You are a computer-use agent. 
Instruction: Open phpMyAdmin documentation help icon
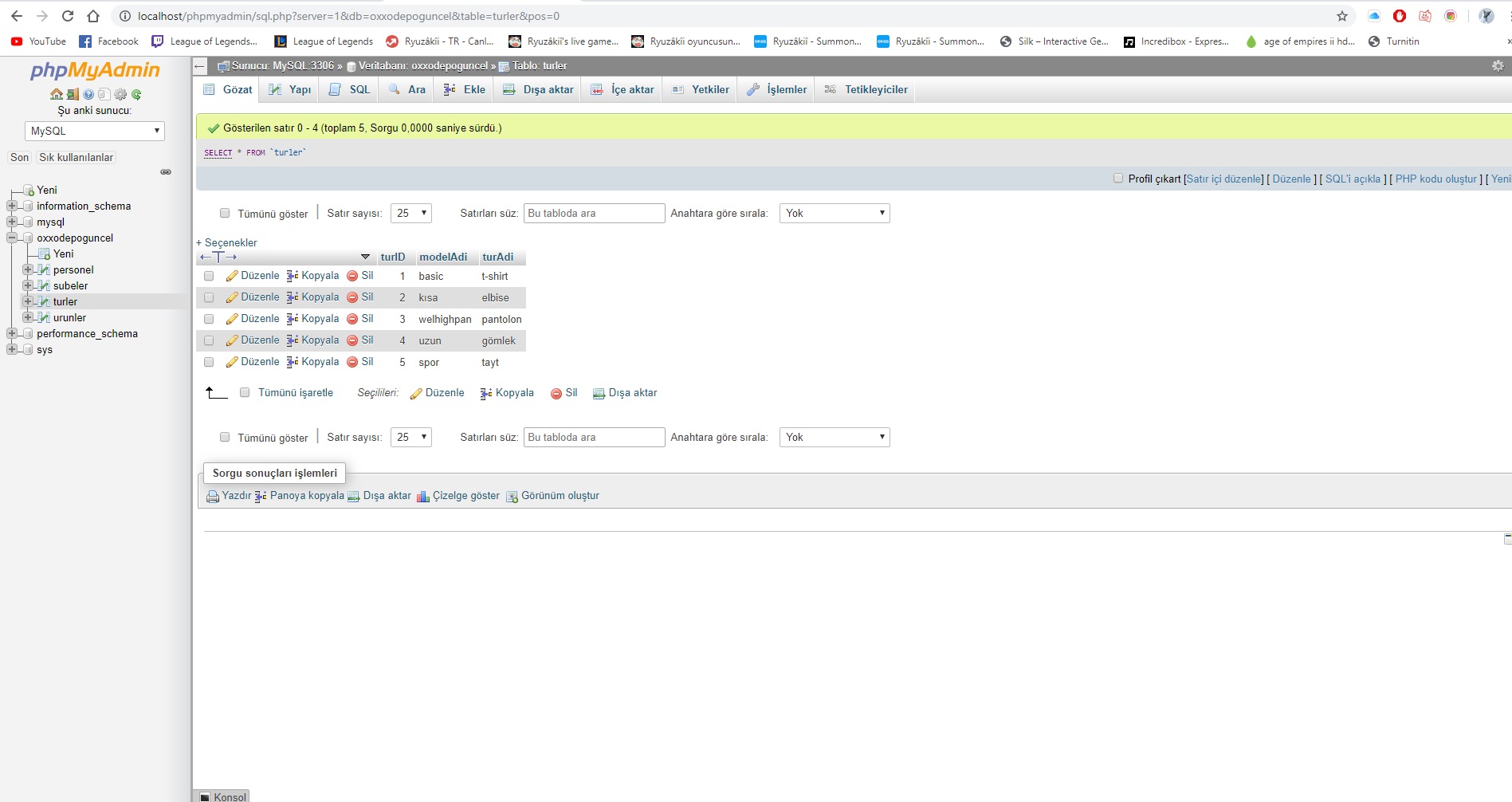coord(88,94)
